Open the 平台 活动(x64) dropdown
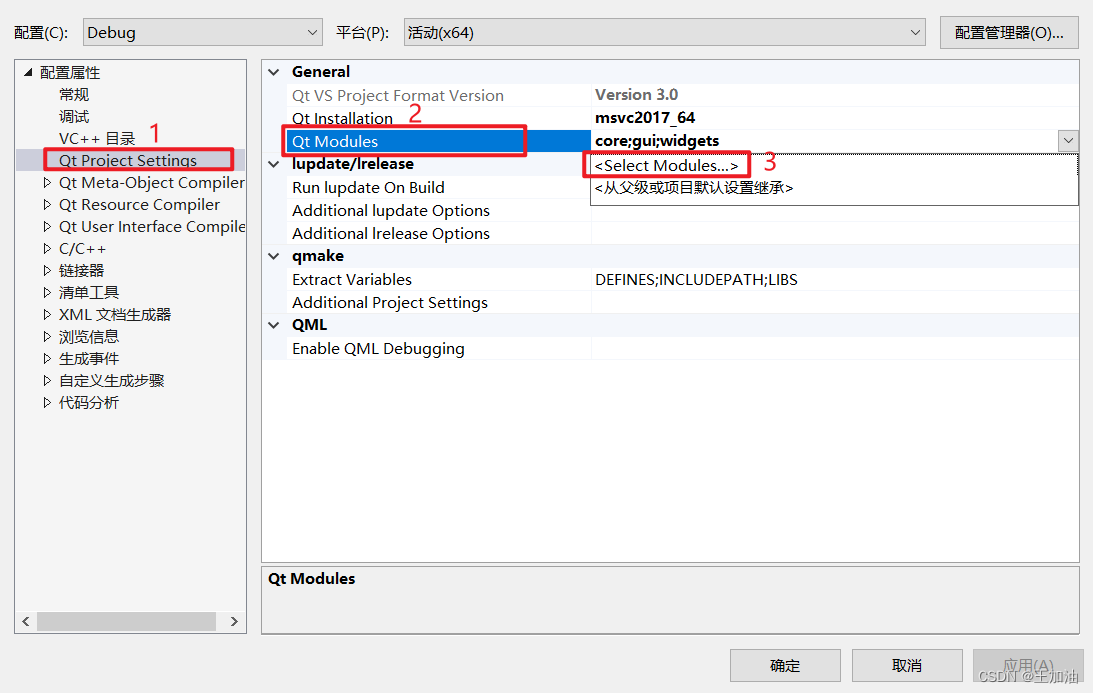This screenshot has height=693, width=1093. coord(664,33)
